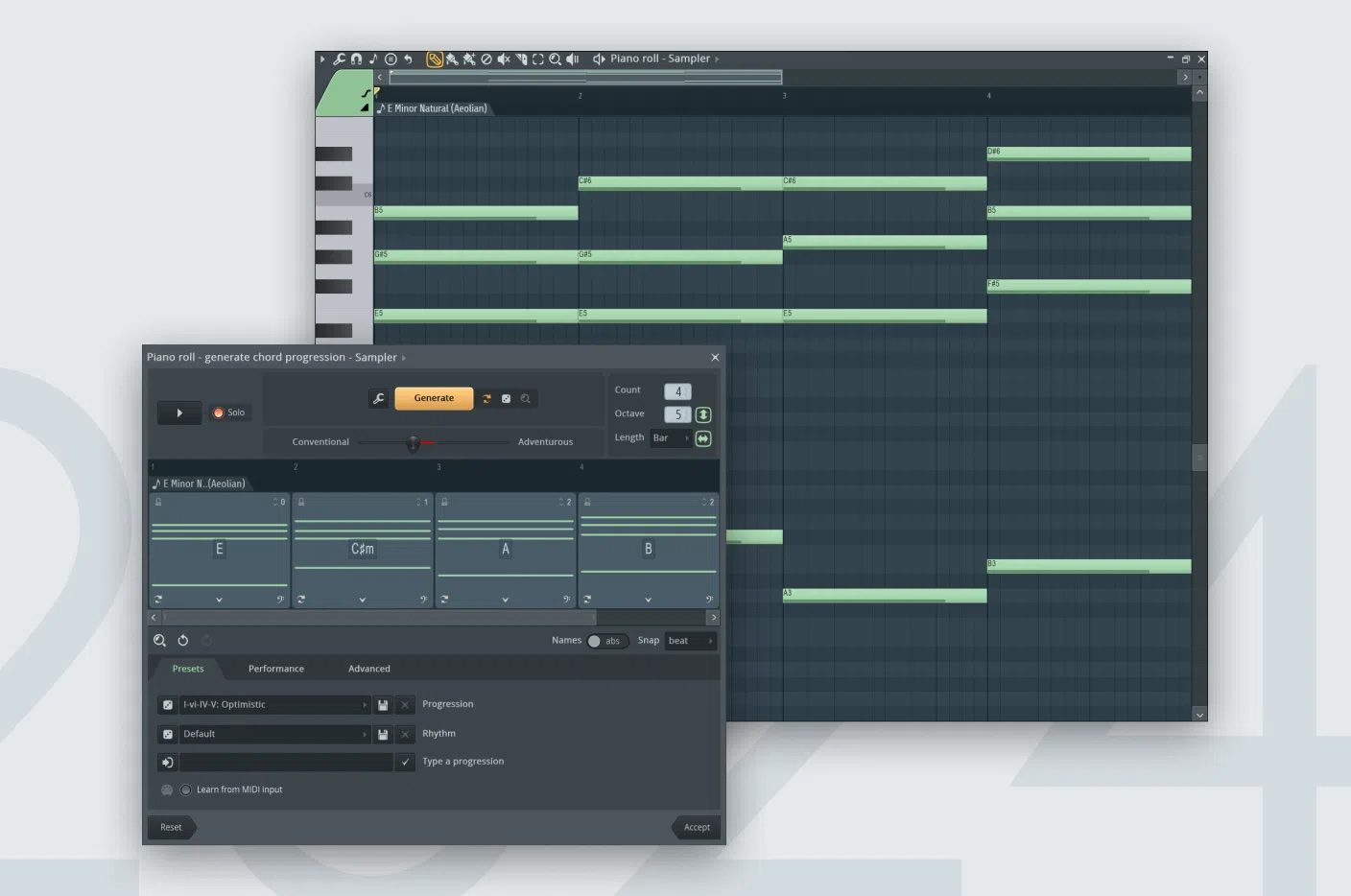Enable Learn from MIDI input
Image resolution: width=1351 pixels, height=896 pixels.
click(186, 790)
